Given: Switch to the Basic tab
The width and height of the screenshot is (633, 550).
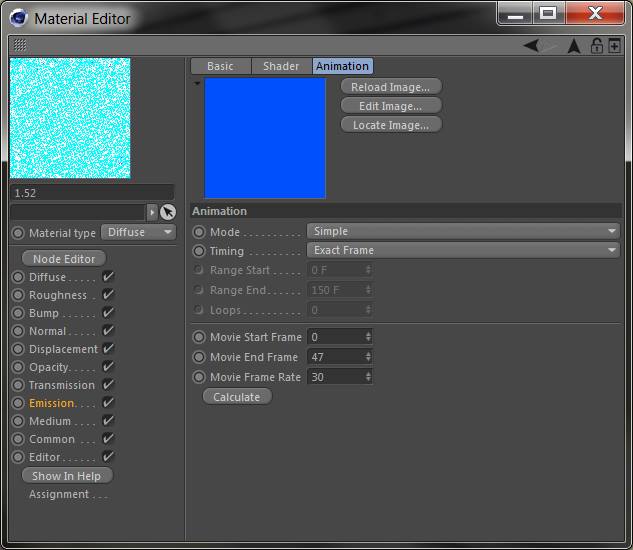Looking at the screenshot, I should point(221,66).
